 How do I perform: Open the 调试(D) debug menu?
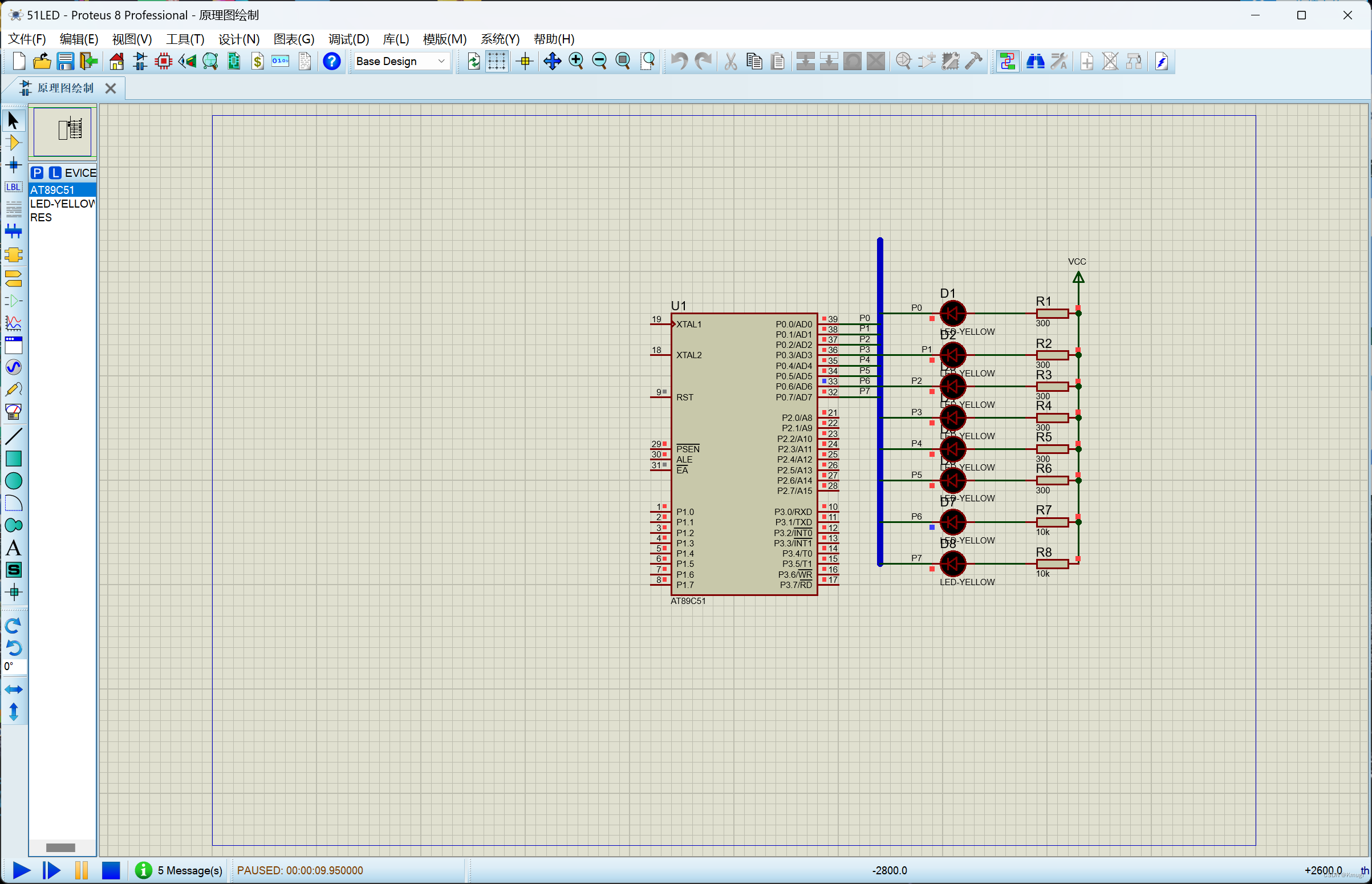pyautogui.click(x=348, y=39)
